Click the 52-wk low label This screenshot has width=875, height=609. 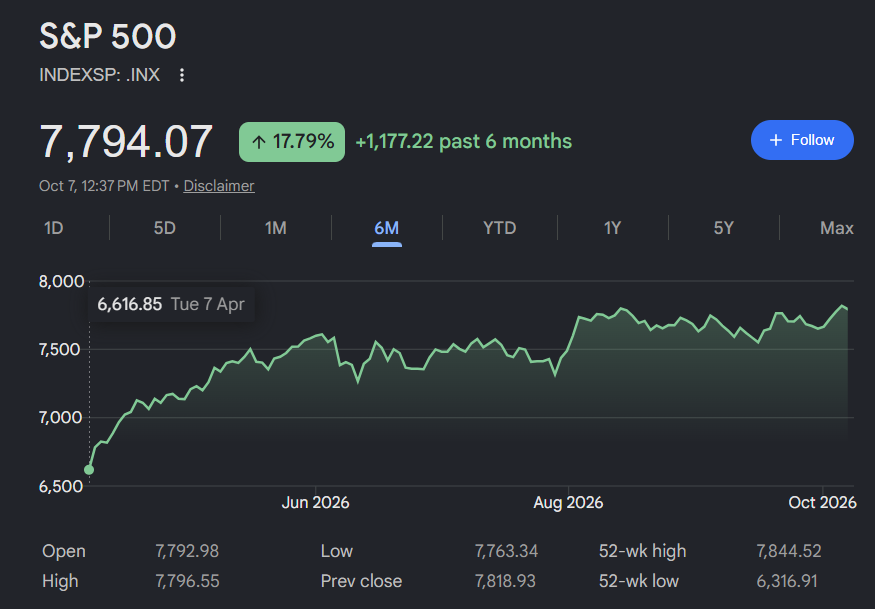point(639,581)
